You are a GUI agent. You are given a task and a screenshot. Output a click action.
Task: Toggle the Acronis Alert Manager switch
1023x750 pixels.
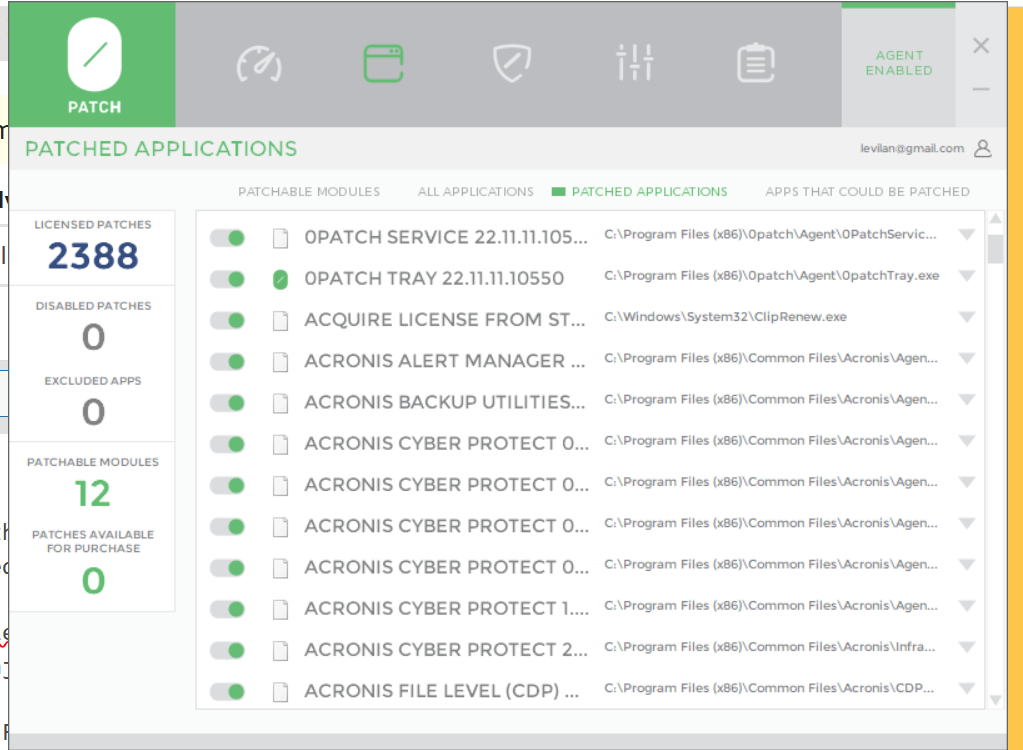228,361
